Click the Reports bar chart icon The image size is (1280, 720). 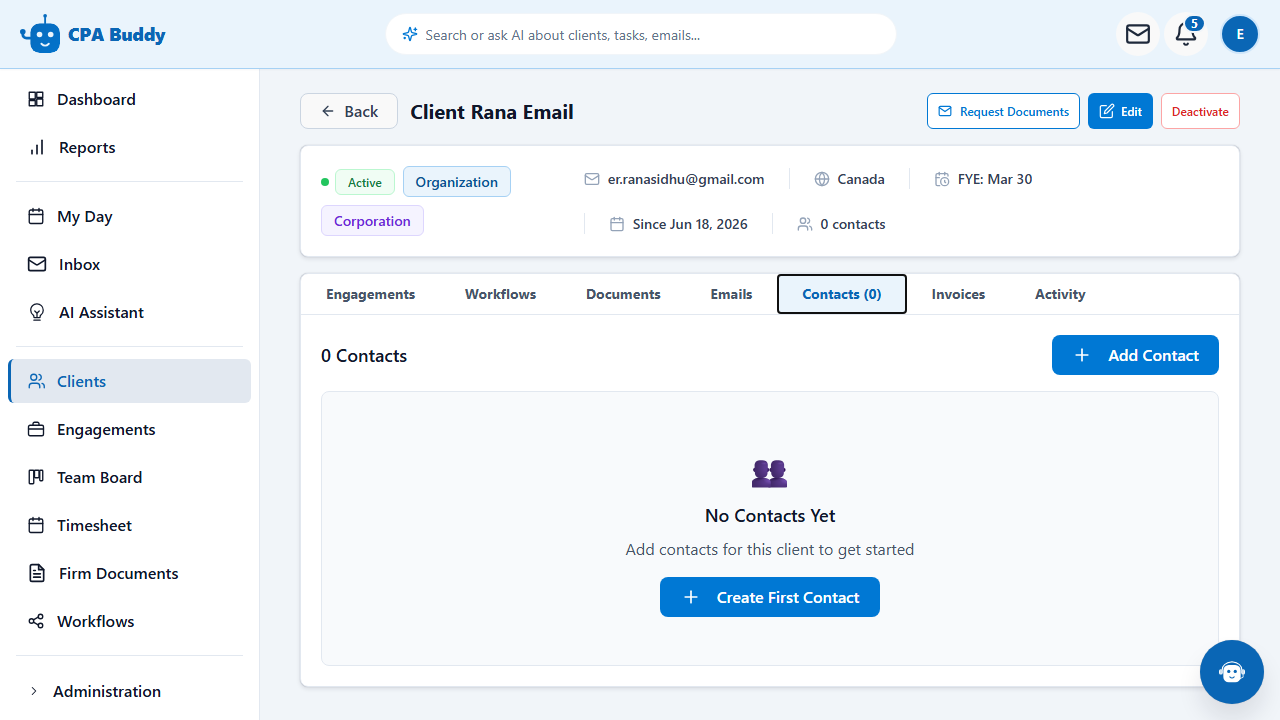click(x=37, y=147)
